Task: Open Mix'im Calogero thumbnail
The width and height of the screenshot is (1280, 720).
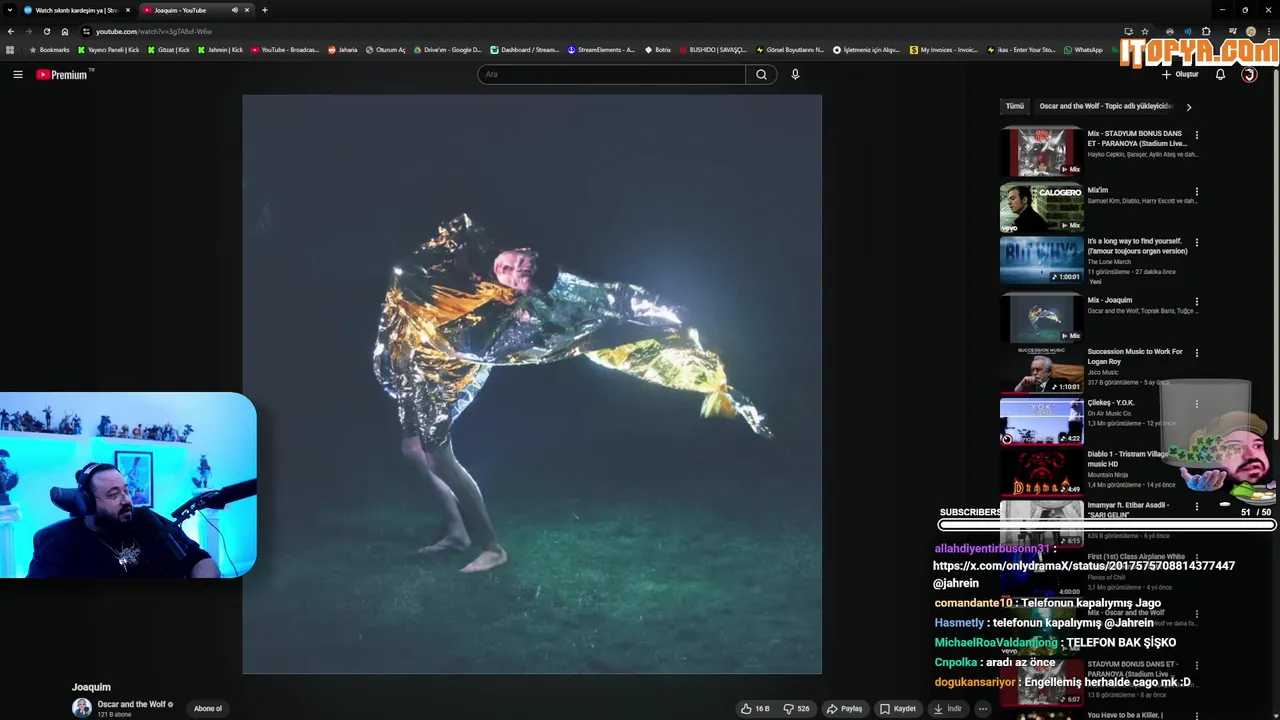Action: tap(1041, 207)
